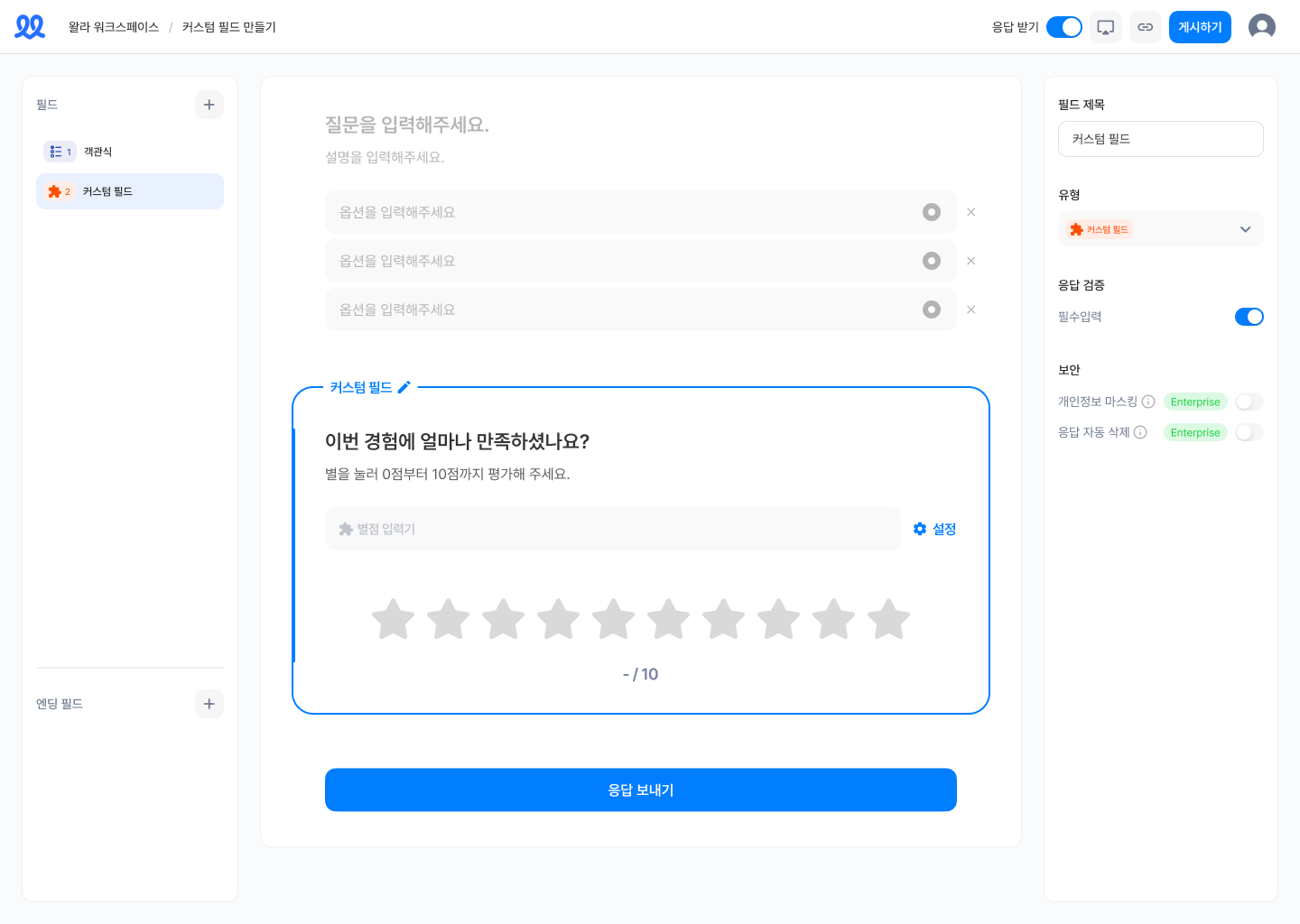Click the sixth rating star

[x=669, y=619]
